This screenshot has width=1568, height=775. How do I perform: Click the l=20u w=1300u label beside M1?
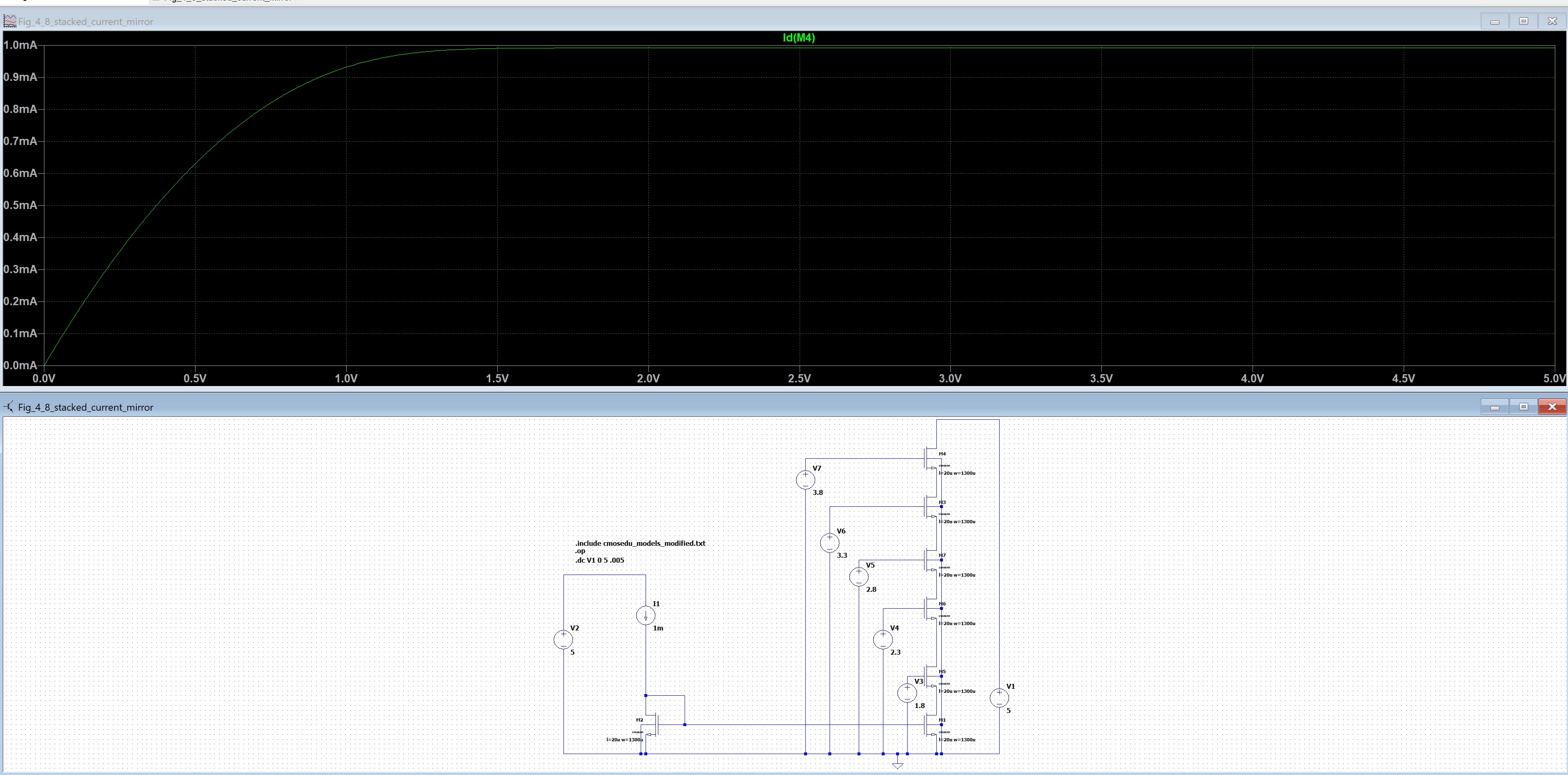(x=957, y=740)
